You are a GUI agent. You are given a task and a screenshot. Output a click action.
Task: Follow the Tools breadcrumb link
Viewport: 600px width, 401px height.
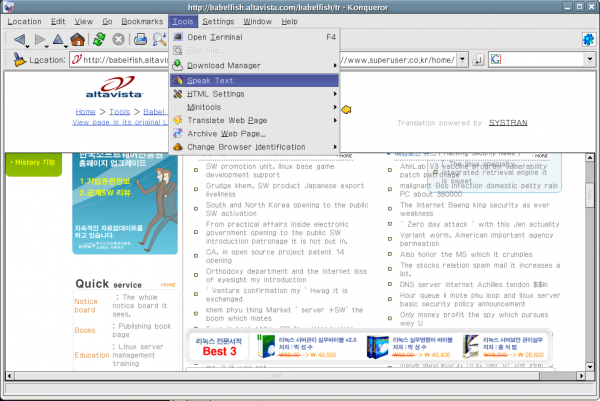119,112
